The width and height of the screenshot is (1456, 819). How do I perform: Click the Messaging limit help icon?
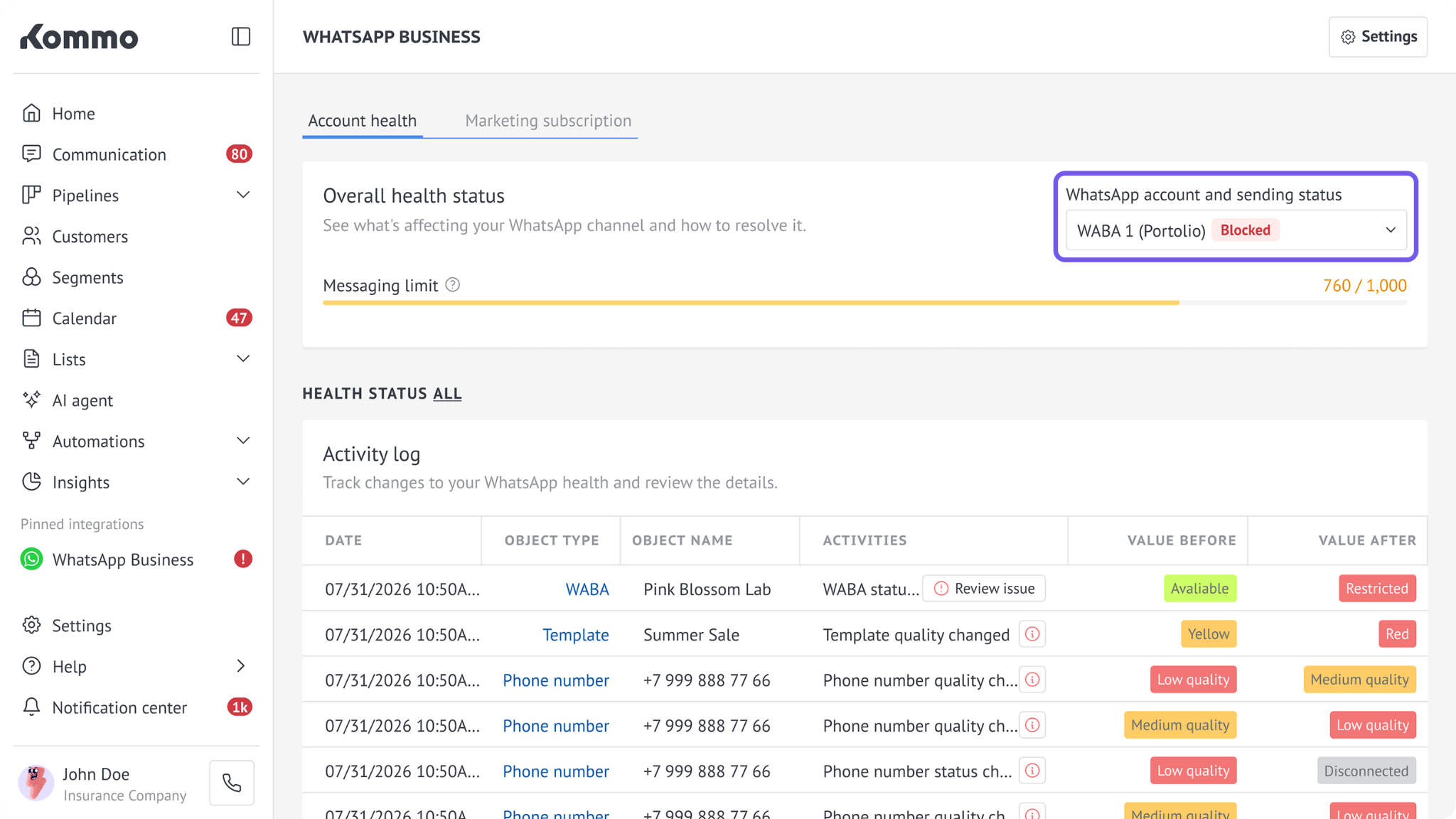453,285
